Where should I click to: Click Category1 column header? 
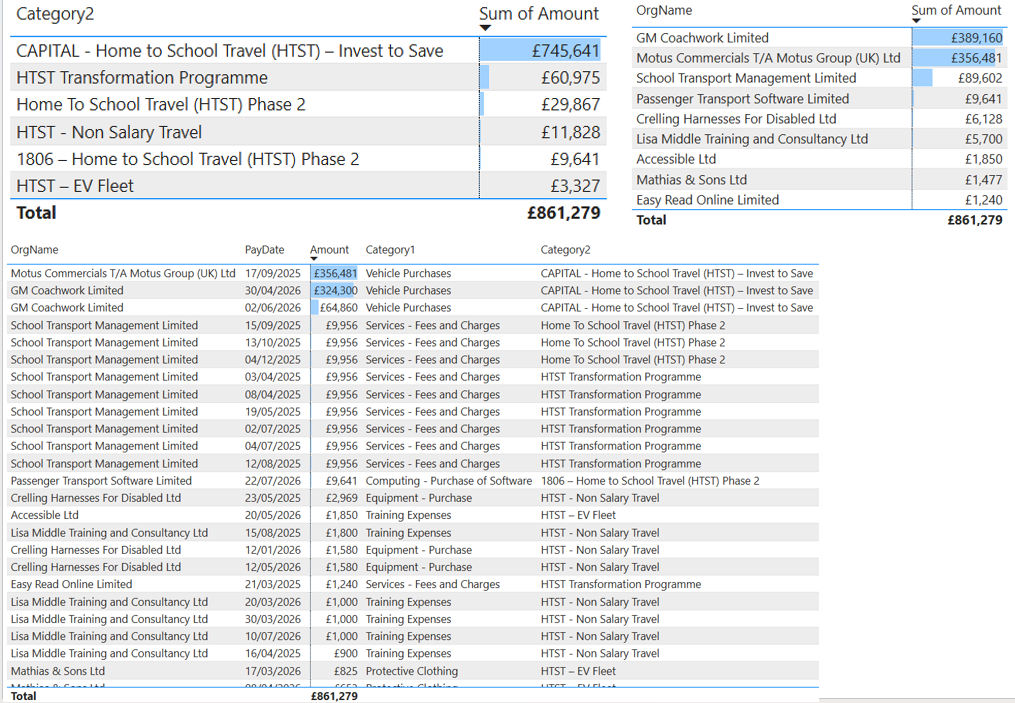[390, 250]
